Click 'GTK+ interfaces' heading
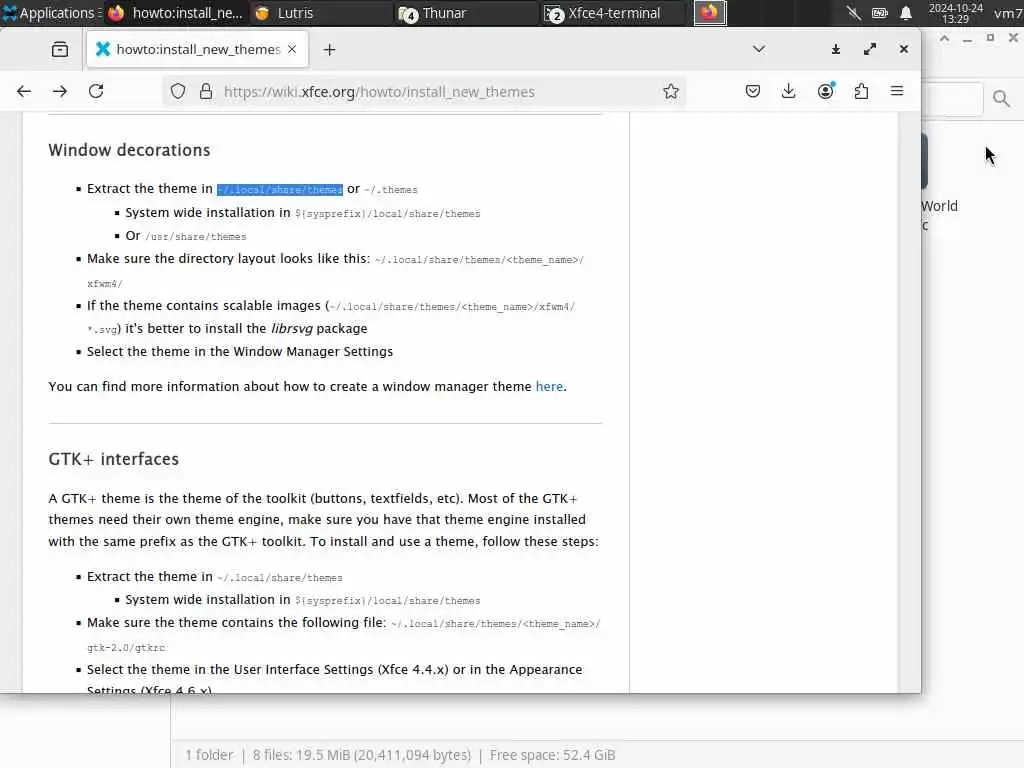The image size is (1024, 768). pyautogui.click(x=114, y=459)
